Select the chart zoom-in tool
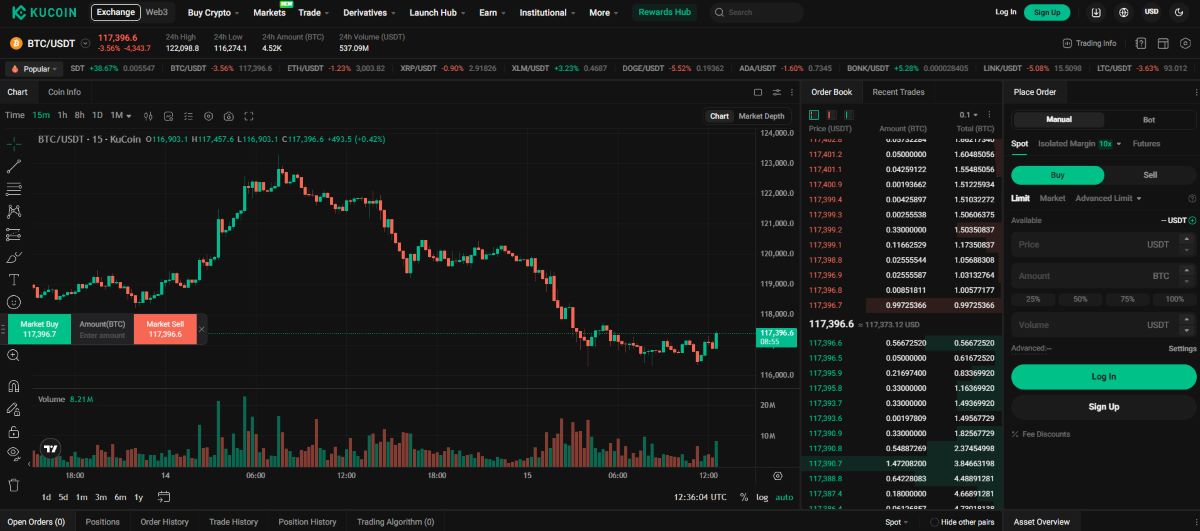This screenshot has height=531, width=1200. pos(14,355)
